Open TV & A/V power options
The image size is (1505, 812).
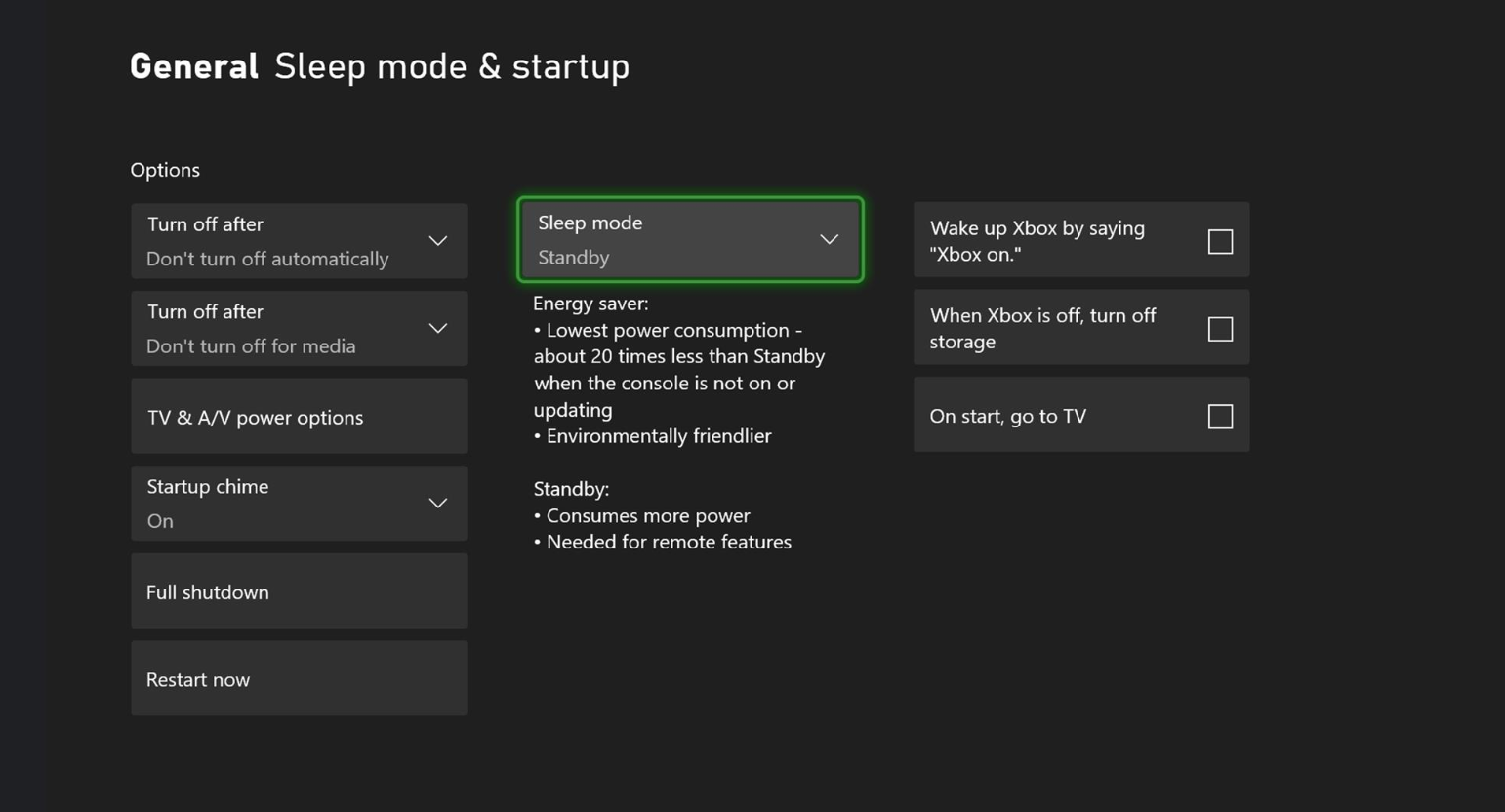(299, 416)
